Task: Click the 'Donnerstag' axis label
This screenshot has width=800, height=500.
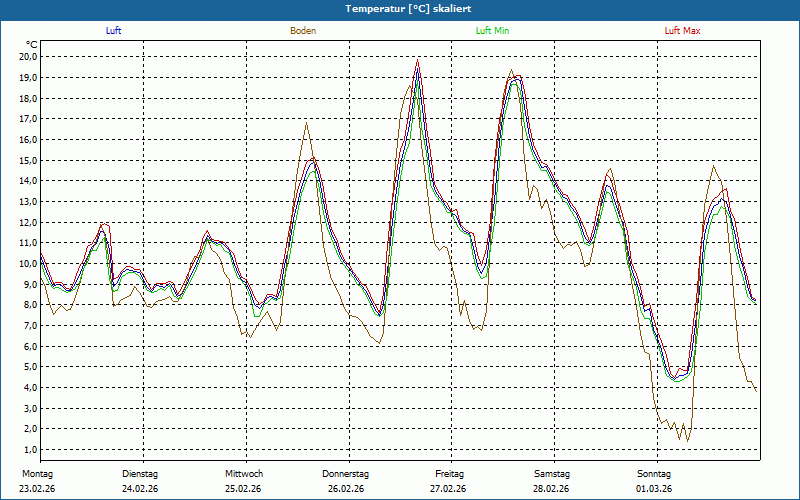Action: tap(346, 473)
